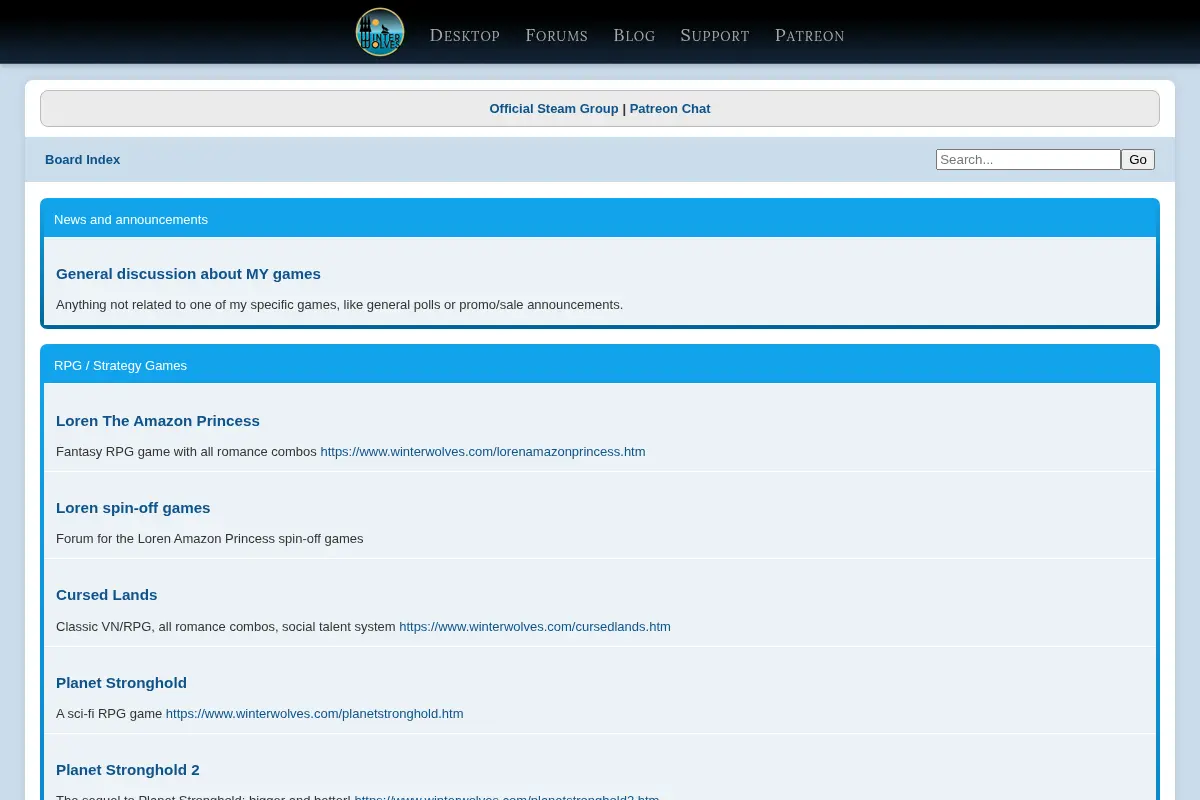The height and width of the screenshot is (800, 1200).
Task: Open Loren The Amazon Princess forum
Action: (x=158, y=421)
